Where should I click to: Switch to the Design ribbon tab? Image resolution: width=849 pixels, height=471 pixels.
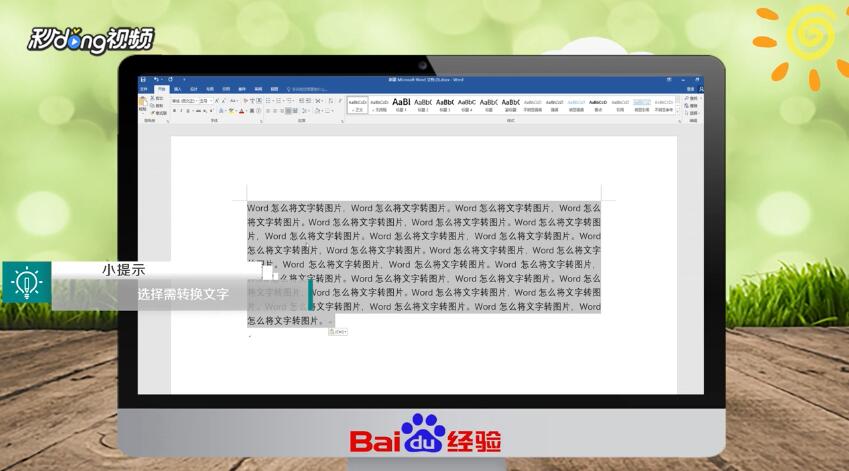tap(194, 89)
